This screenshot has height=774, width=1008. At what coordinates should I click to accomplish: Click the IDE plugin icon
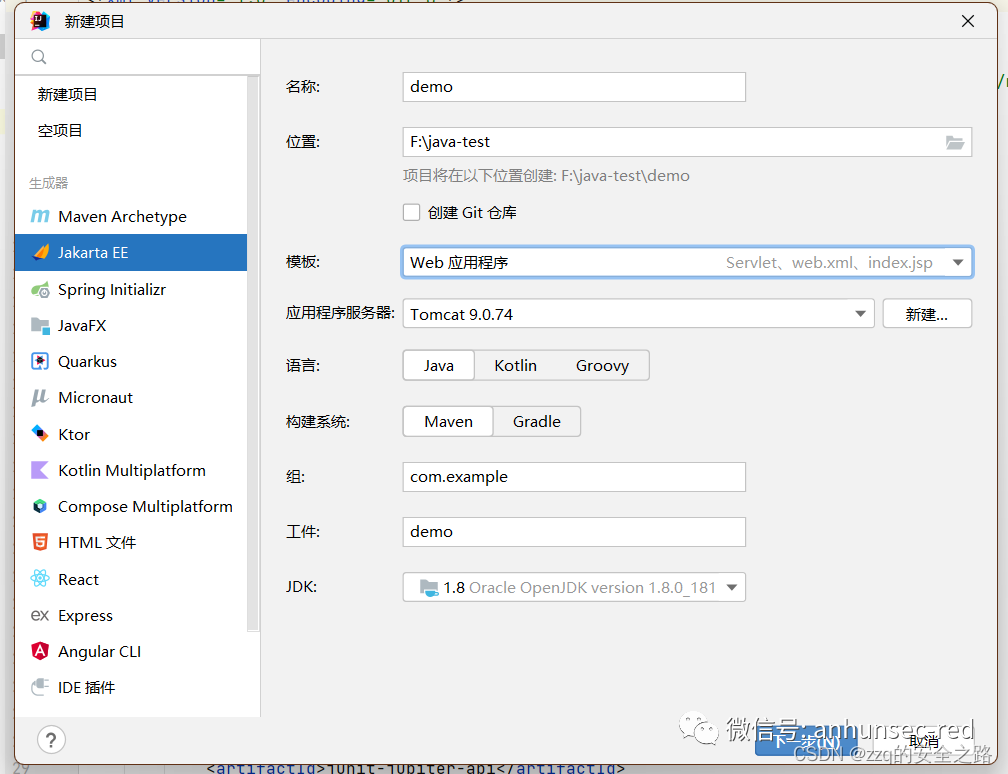40,687
